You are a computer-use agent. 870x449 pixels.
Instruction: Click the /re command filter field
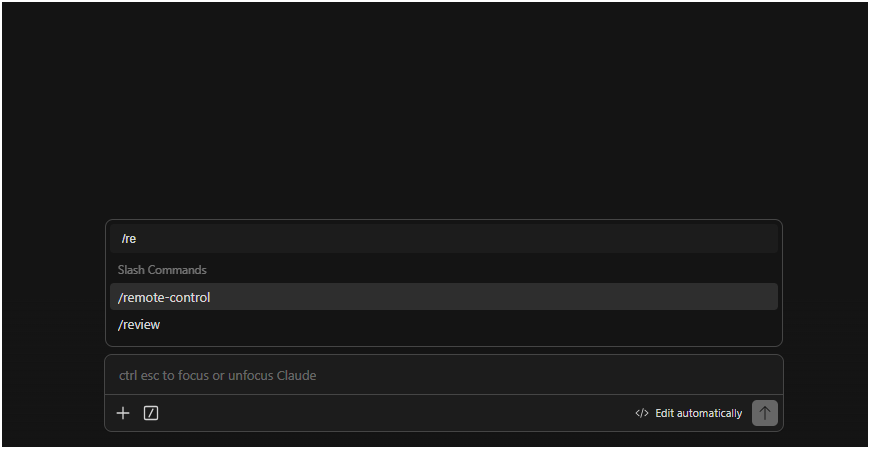click(443, 239)
